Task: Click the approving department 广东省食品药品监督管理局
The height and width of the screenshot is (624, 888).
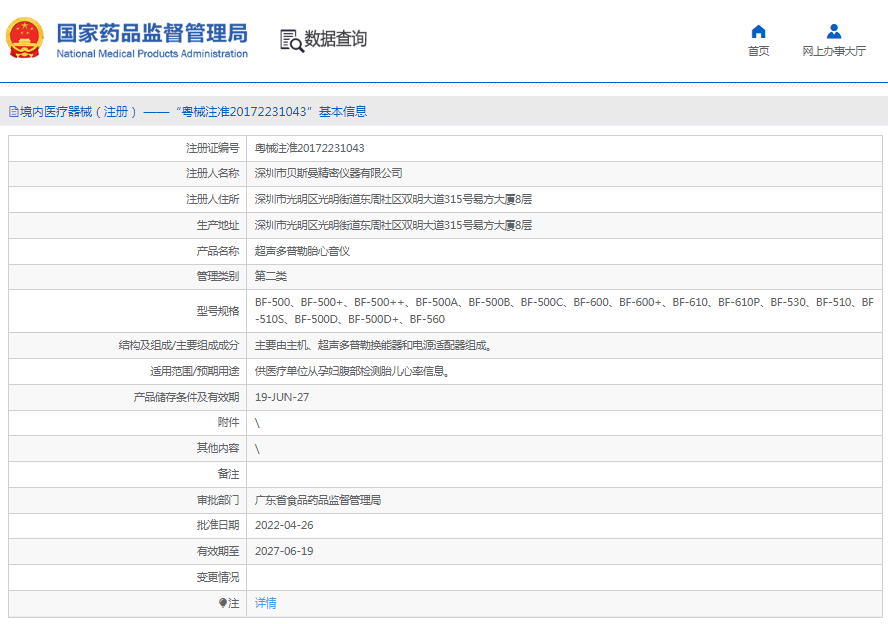Action: tap(317, 500)
